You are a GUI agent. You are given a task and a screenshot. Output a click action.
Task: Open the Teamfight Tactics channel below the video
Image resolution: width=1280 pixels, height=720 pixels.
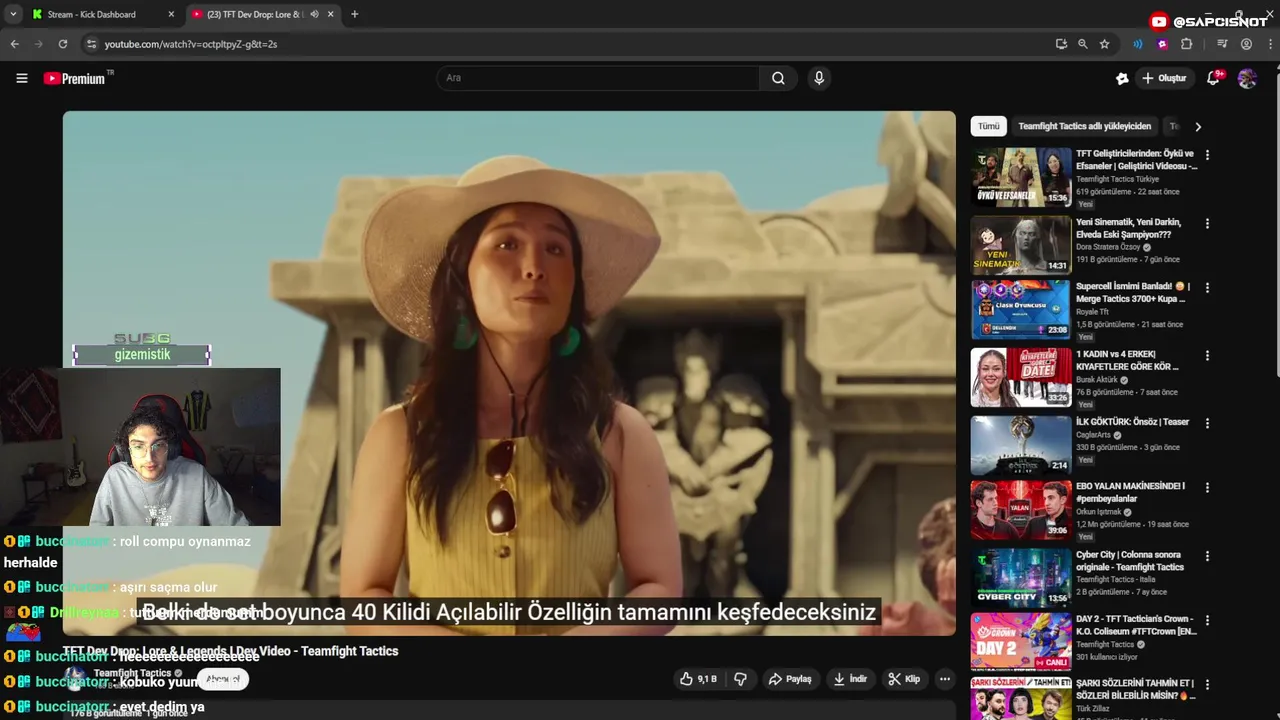point(132,673)
